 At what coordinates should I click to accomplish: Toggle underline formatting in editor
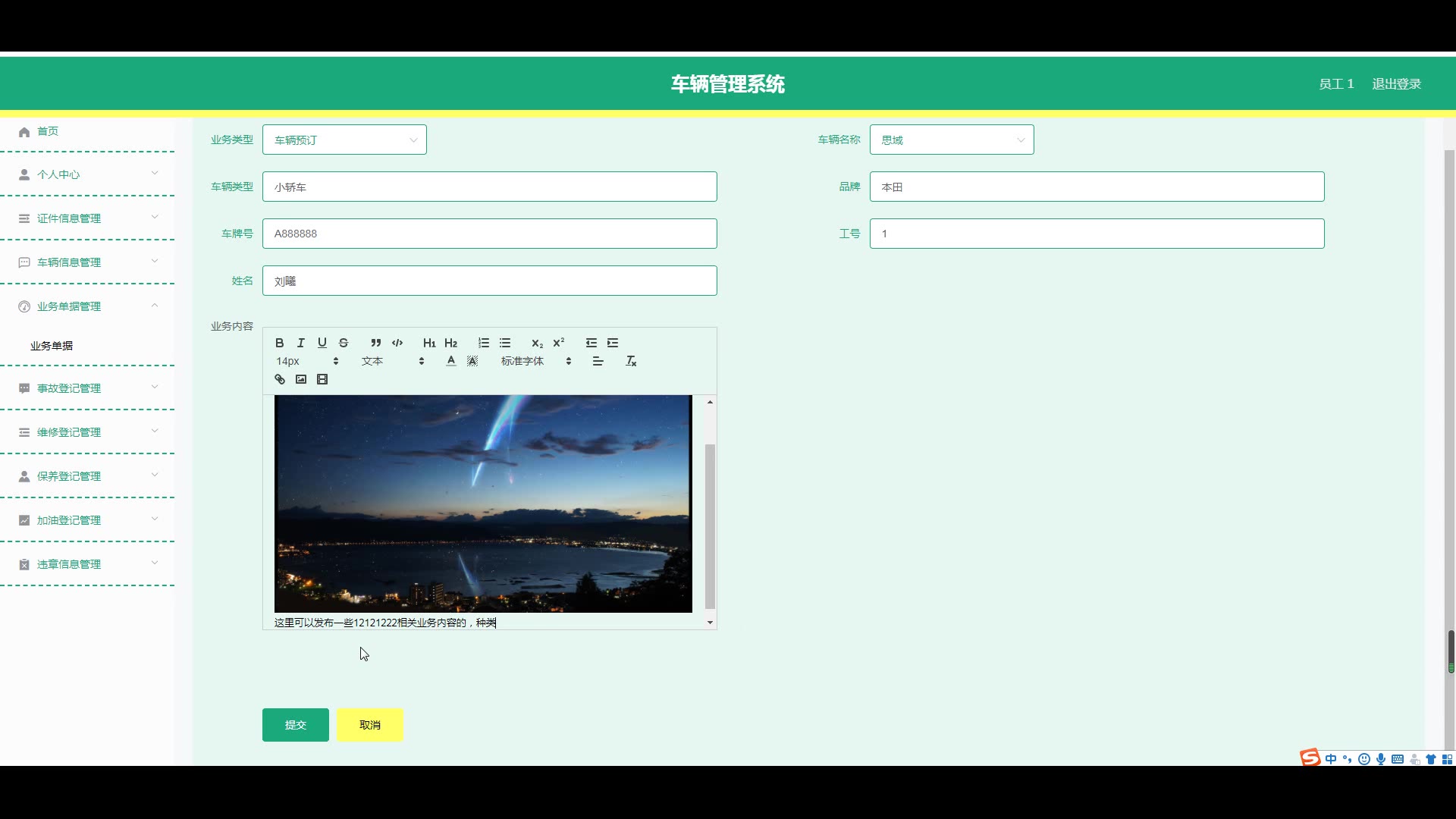pyautogui.click(x=322, y=343)
